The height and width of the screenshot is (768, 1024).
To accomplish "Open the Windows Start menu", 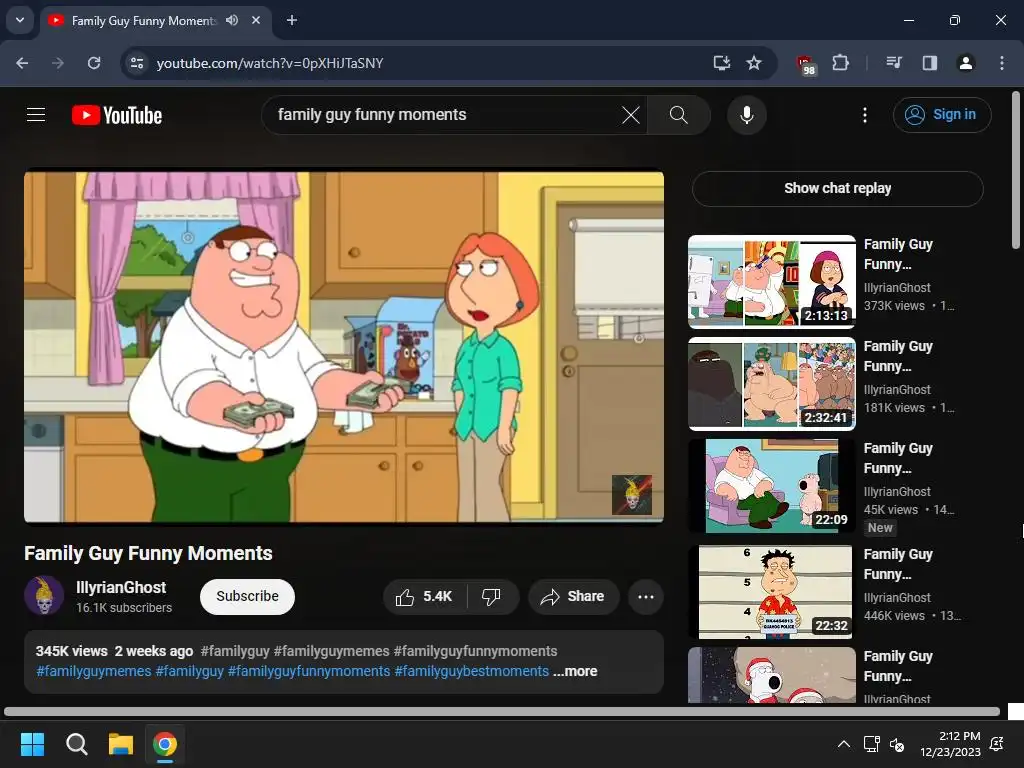I will pyautogui.click(x=32, y=744).
